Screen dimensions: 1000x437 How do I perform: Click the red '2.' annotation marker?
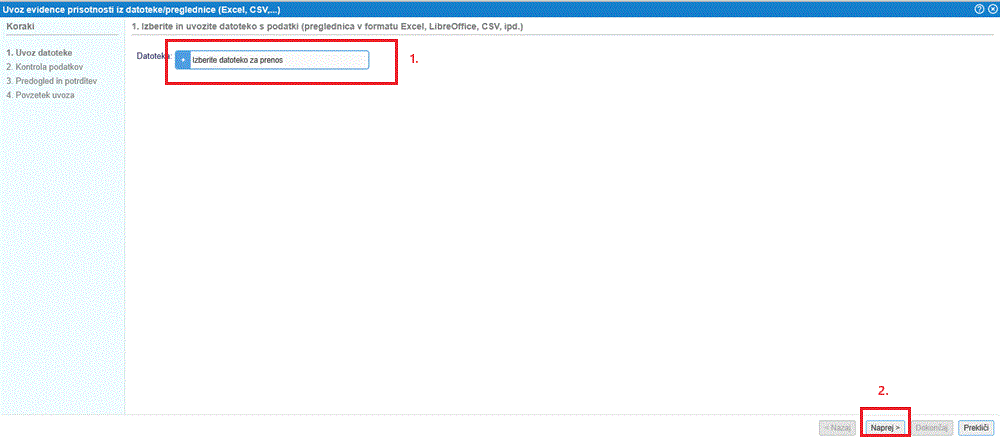[883, 390]
